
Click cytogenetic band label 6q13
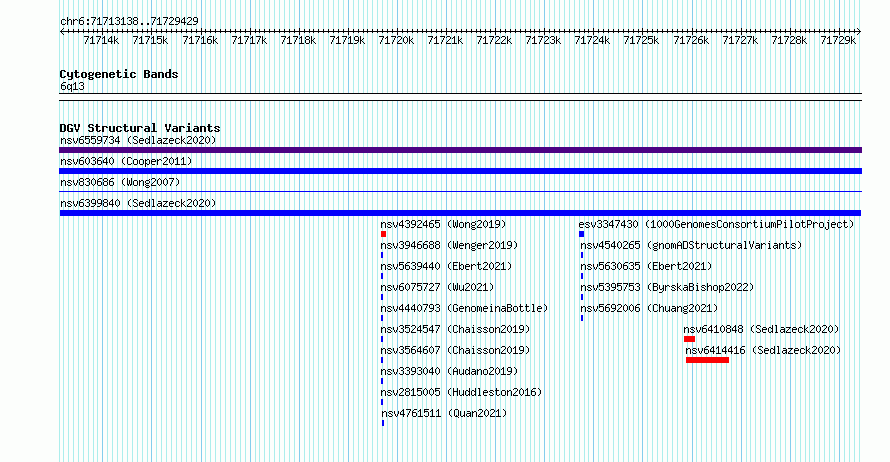click(72, 86)
